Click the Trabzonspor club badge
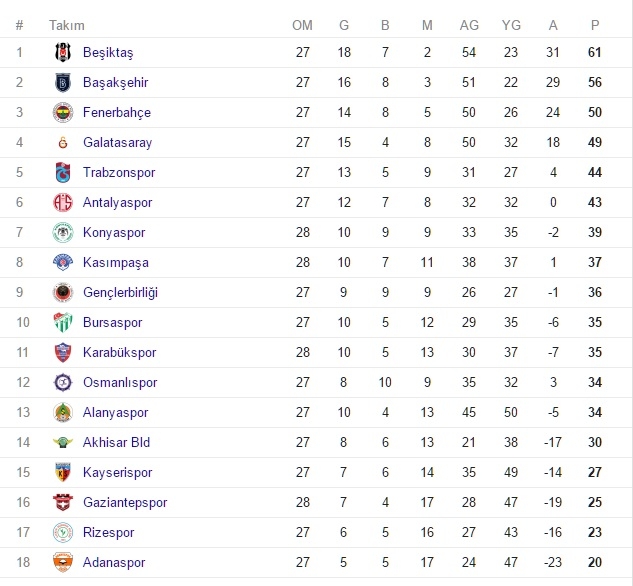This screenshot has height=586, width=633. point(63,172)
